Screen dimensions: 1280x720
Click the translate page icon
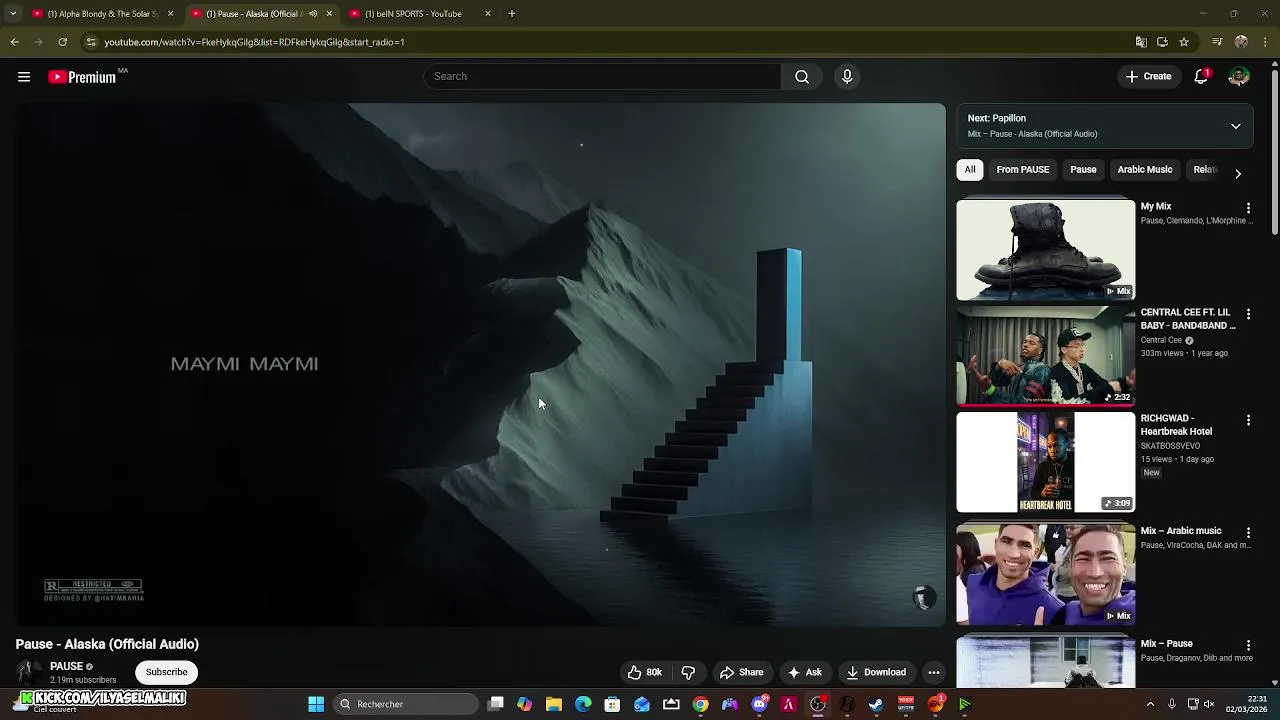[1141, 42]
